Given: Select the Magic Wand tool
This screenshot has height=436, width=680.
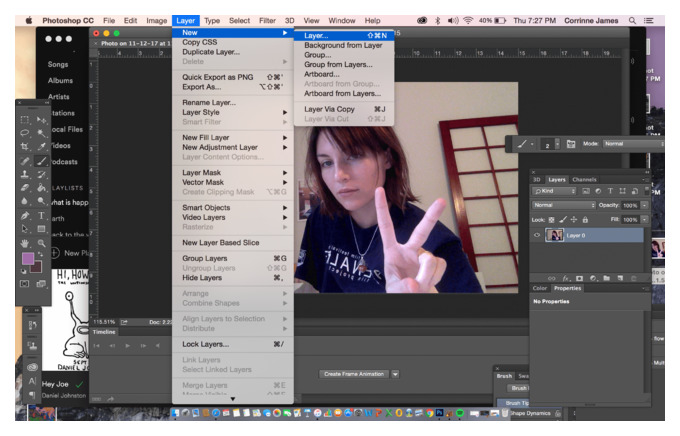Looking at the screenshot, I should pyautogui.click(x=42, y=133).
